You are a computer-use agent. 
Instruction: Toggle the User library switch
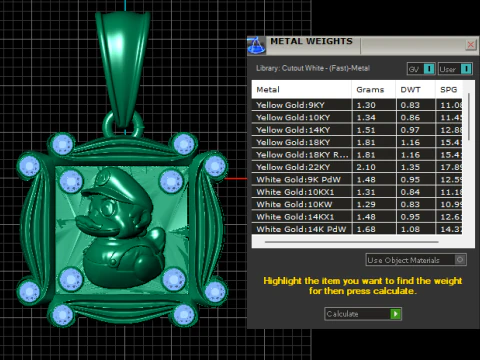pyautogui.click(x=455, y=69)
